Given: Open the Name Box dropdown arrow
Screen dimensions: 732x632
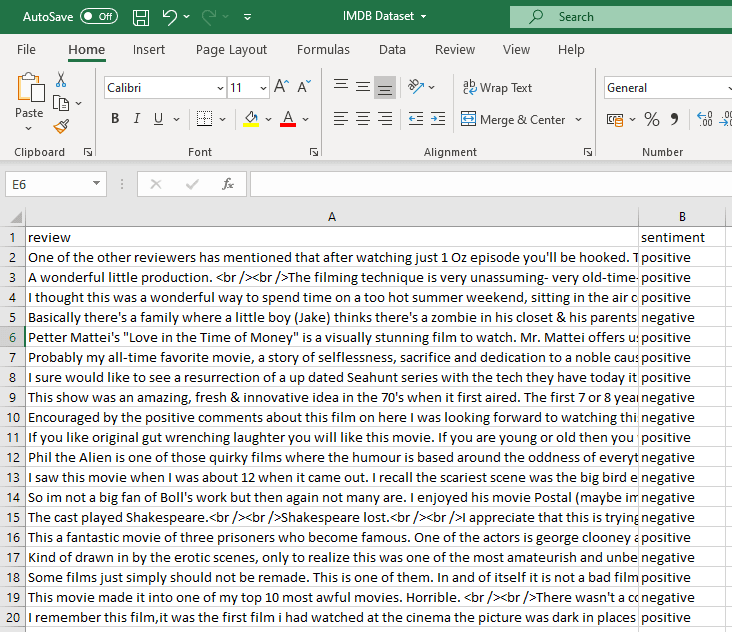Looking at the screenshot, I should (96, 183).
